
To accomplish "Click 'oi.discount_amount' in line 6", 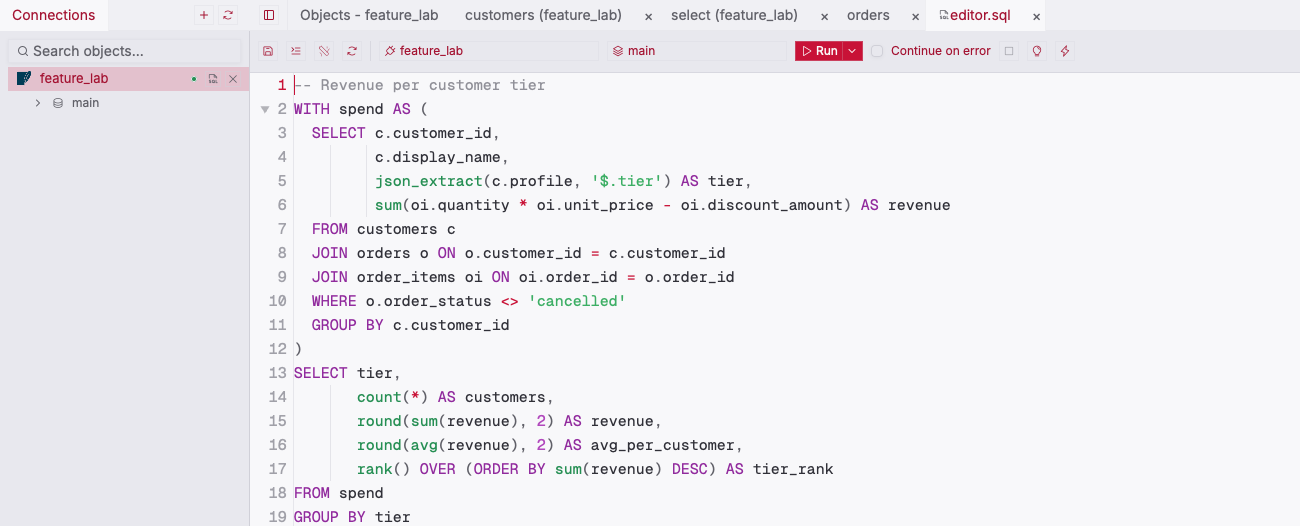I will point(762,205).
